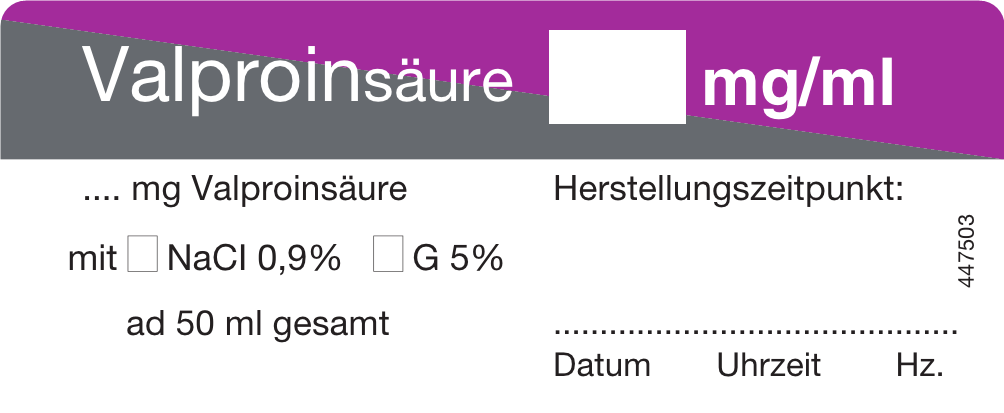Click the small 'säure' suffix in title
This screenshot has width=1004, height=413.
(439, 84)
